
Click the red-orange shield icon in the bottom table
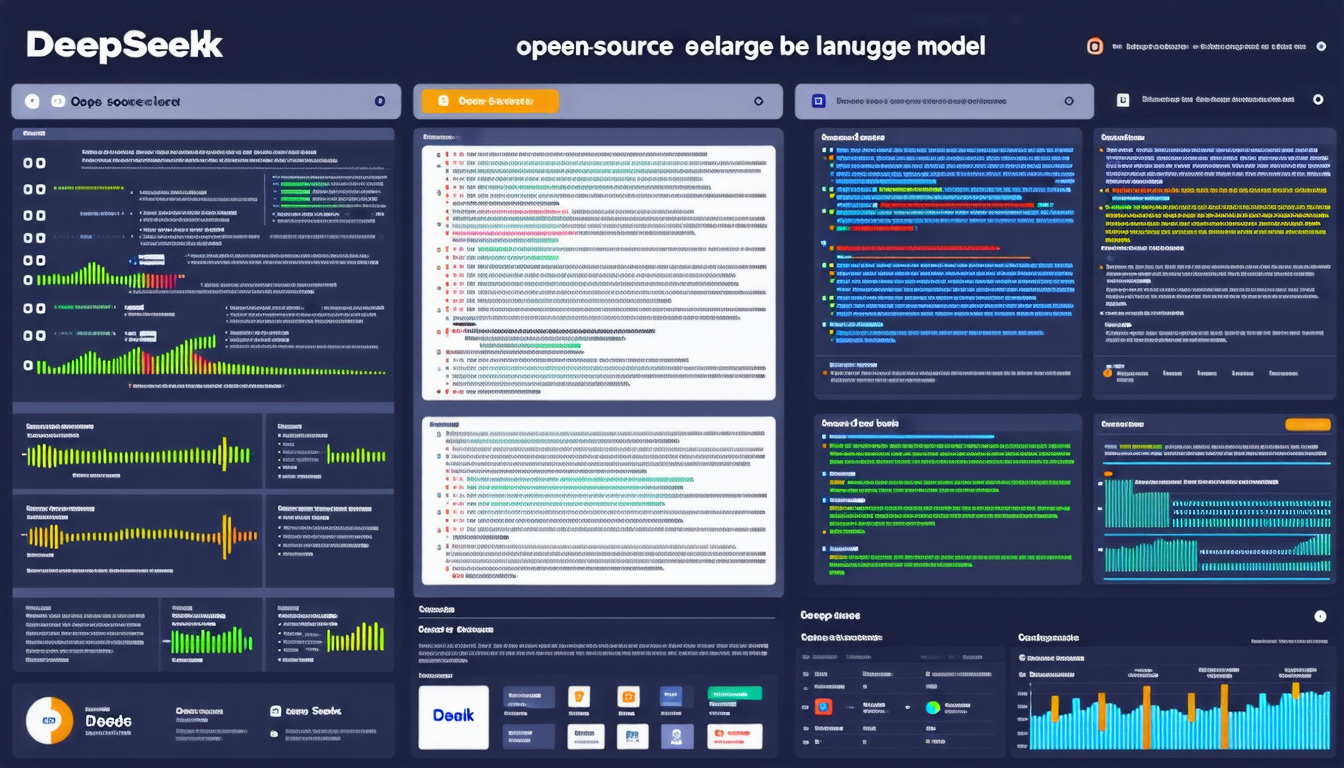[823, 707]
